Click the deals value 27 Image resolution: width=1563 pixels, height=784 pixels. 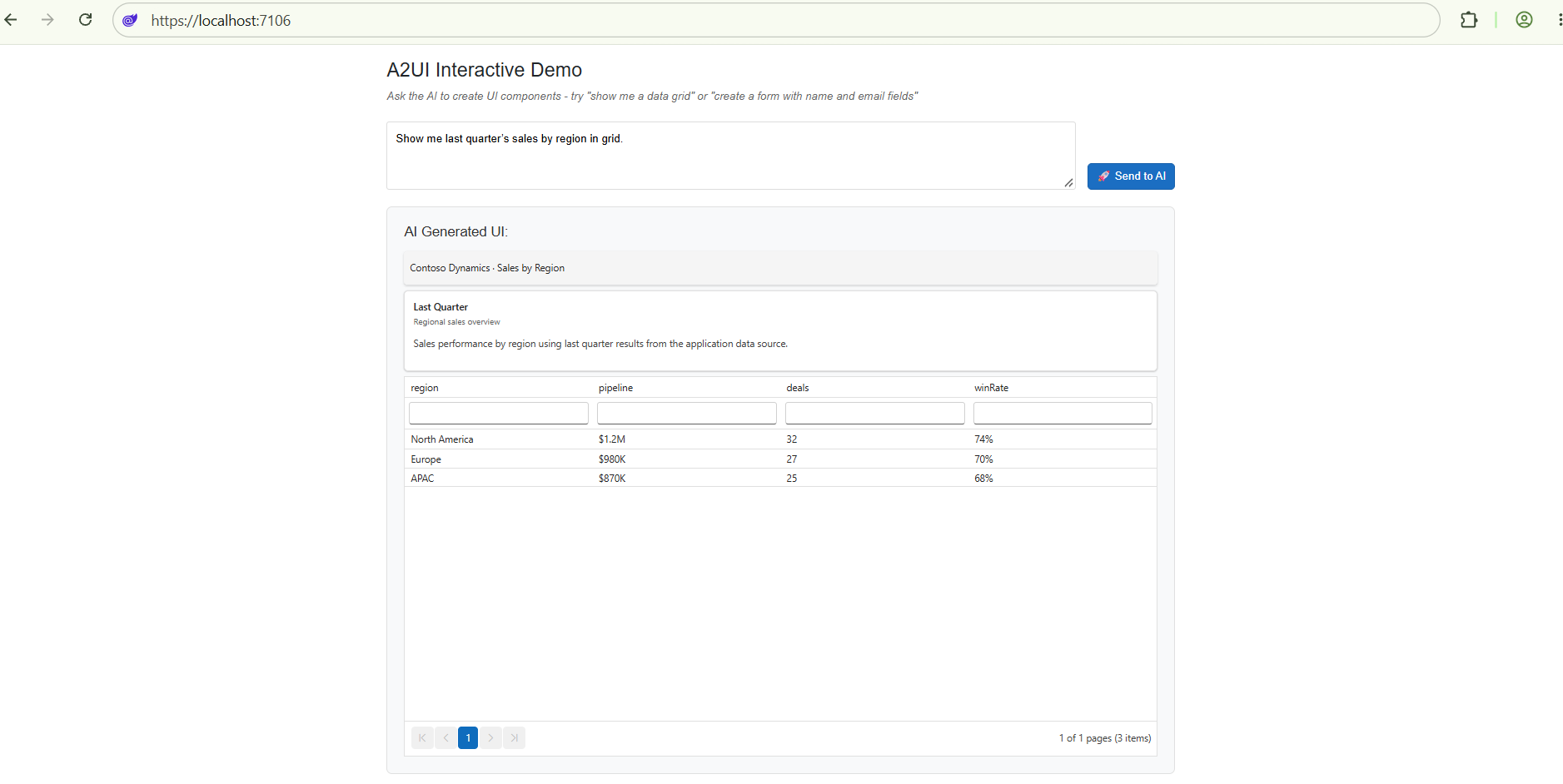[792, 459]
